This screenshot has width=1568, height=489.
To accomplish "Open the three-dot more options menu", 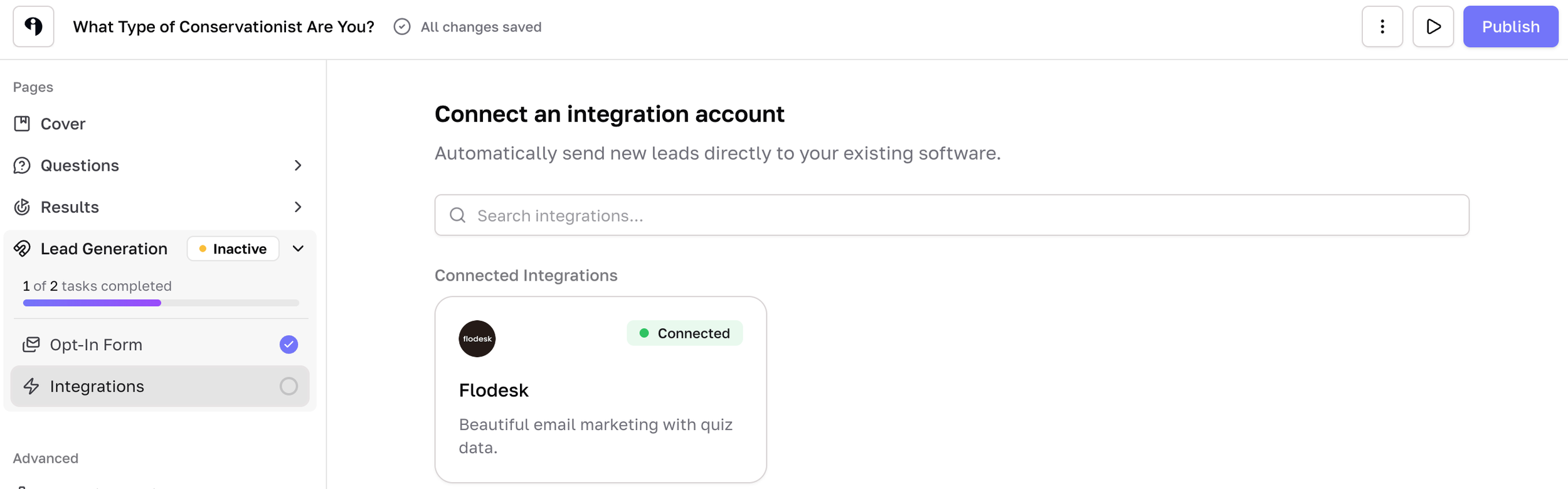I will point(1382,26).
